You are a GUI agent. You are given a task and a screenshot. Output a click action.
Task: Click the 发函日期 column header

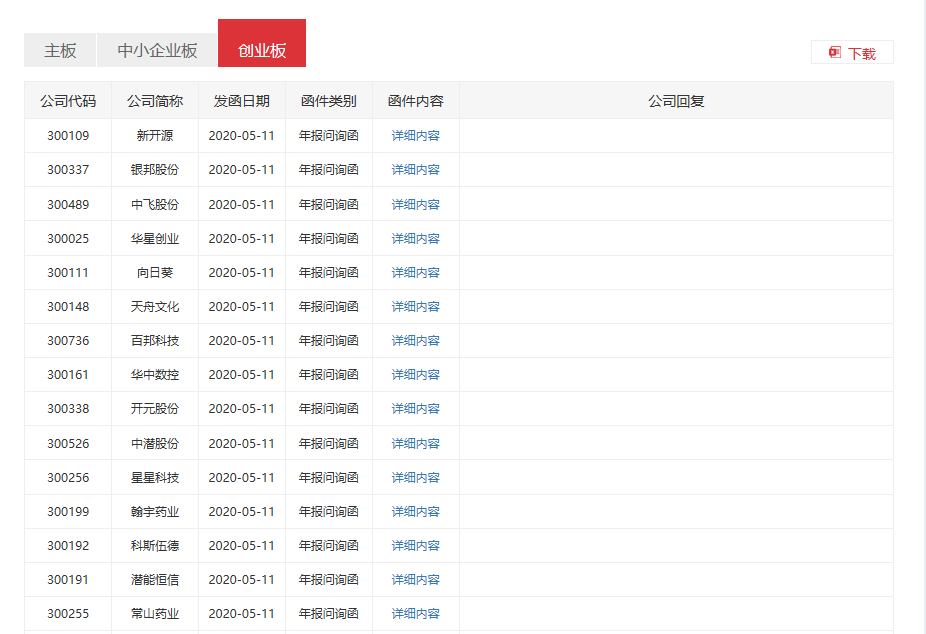242,101
